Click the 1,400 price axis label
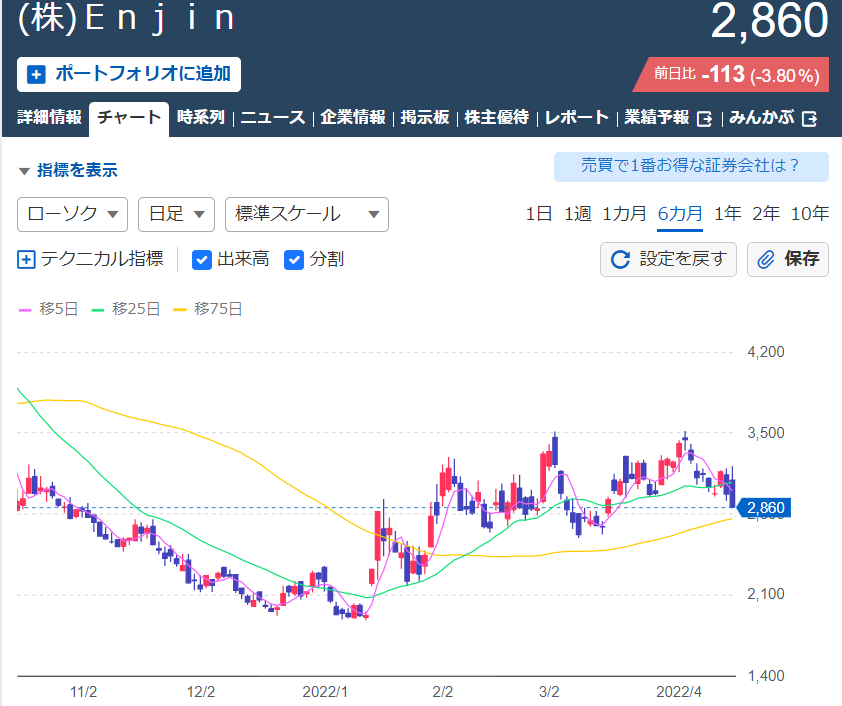This screenshot has height=706, width=842. tap(766, 676)
